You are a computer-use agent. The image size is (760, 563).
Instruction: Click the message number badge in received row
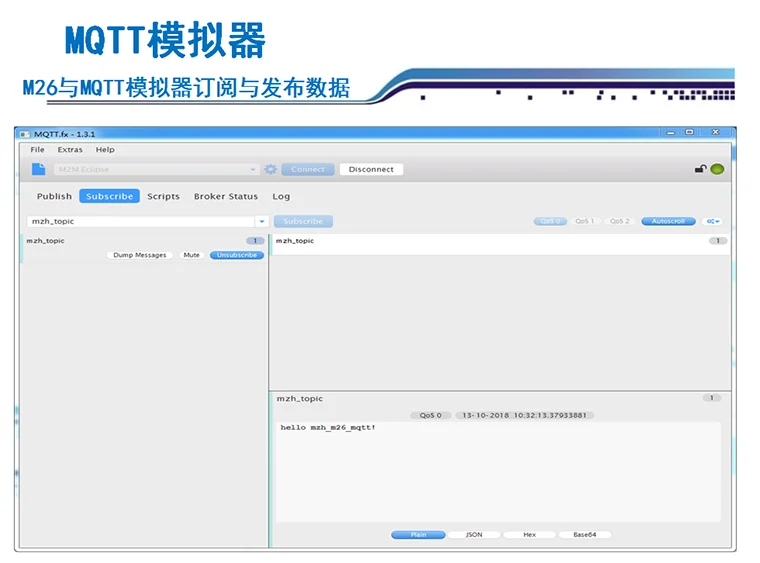[718, 241]
